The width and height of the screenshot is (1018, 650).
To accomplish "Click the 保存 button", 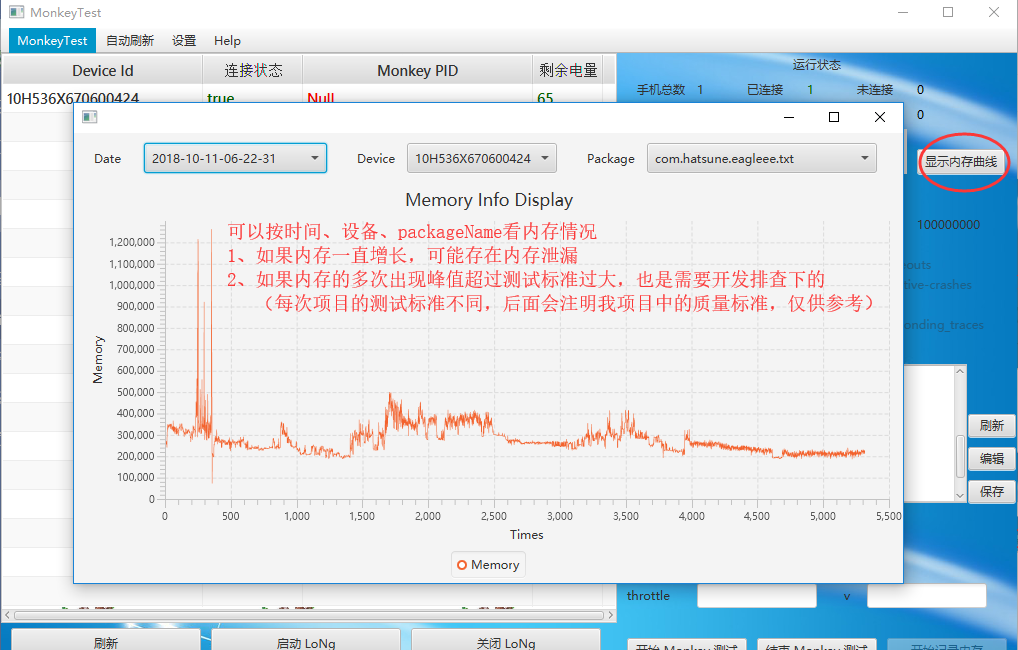I will (x=991, y=492).
